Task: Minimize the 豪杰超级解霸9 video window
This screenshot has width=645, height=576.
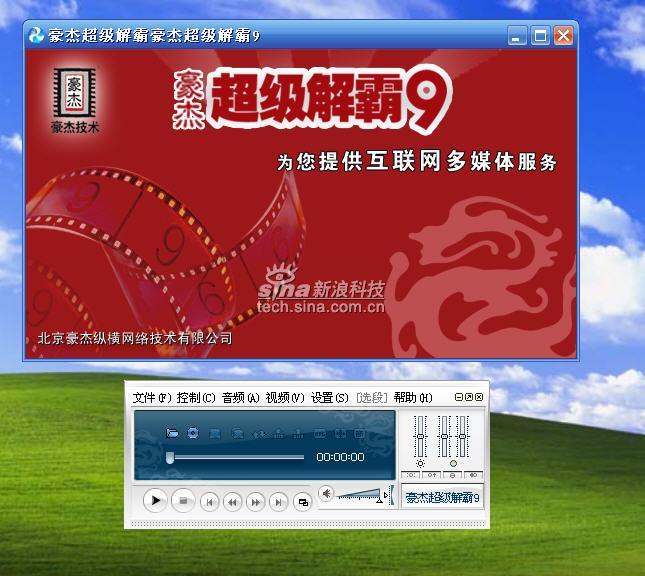Action: point(517,35)
